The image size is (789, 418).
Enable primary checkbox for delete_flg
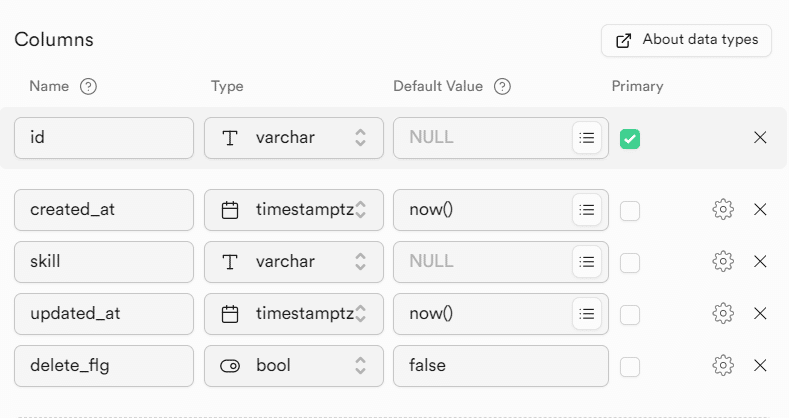630,366
